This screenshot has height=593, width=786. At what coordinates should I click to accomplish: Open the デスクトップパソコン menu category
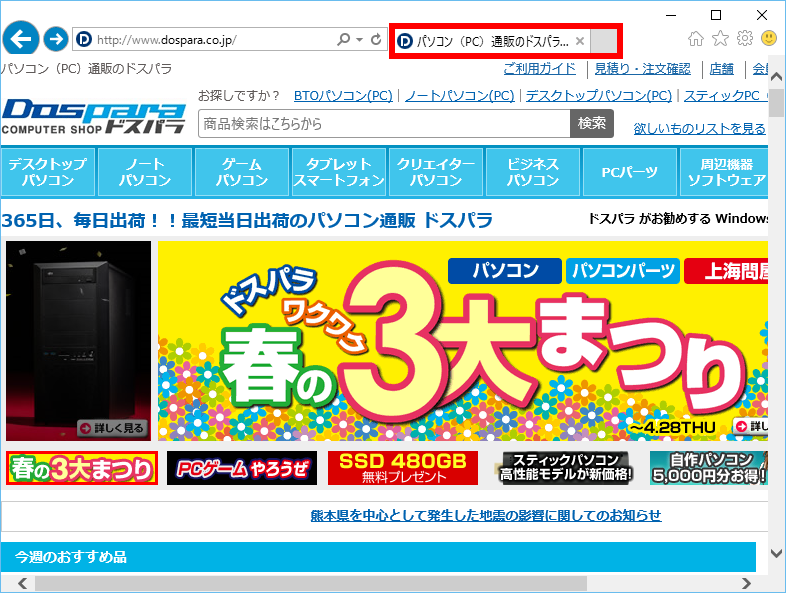coord(48,172)
